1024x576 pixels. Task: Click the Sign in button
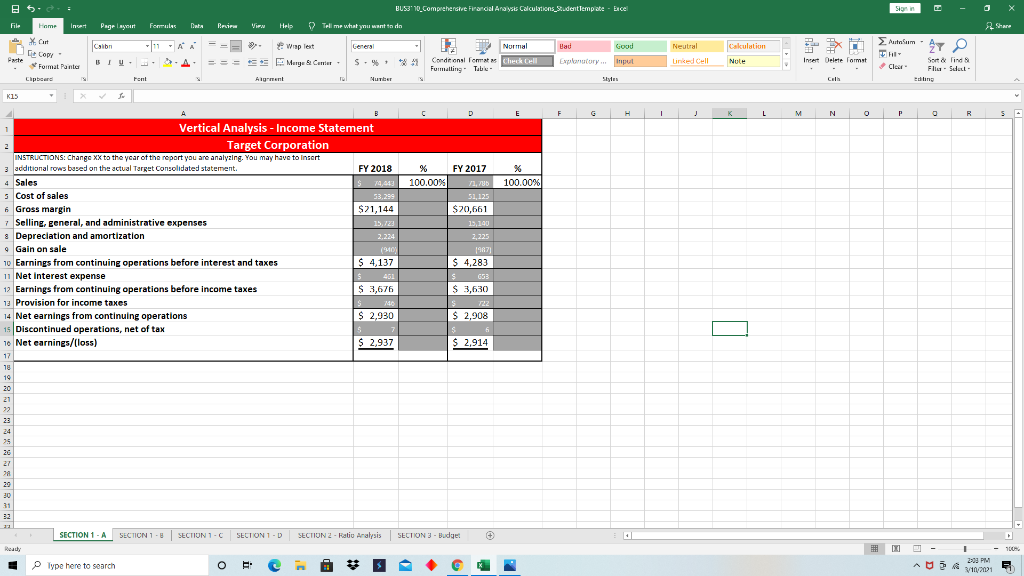point(903,7)
